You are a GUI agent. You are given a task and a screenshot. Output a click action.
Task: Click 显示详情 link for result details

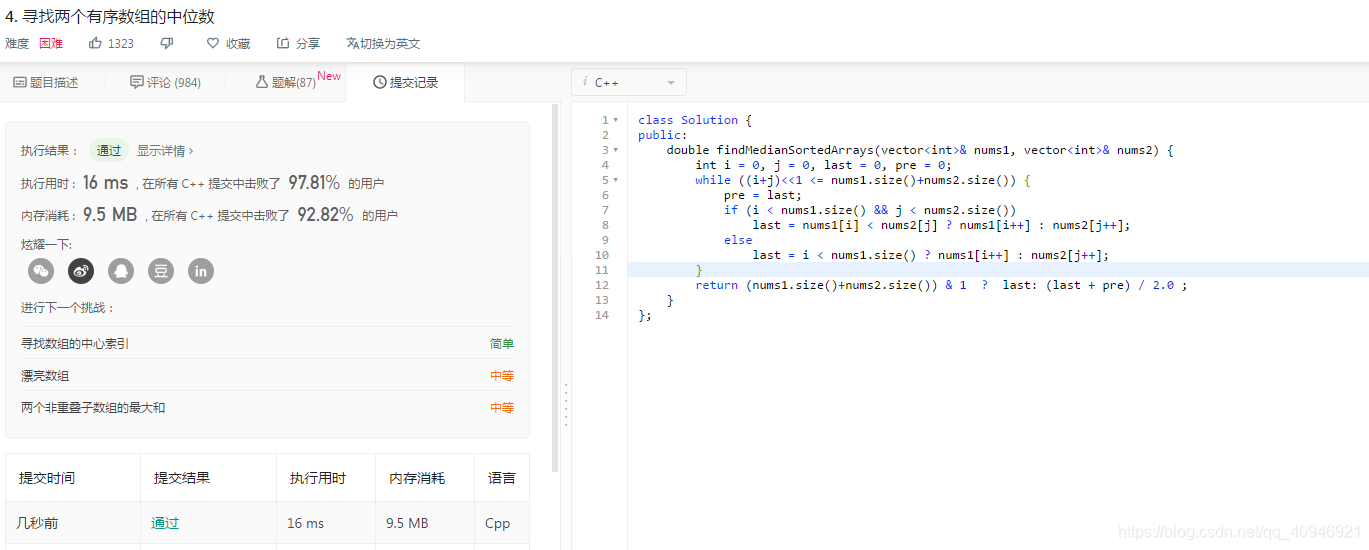click(165, 151)
